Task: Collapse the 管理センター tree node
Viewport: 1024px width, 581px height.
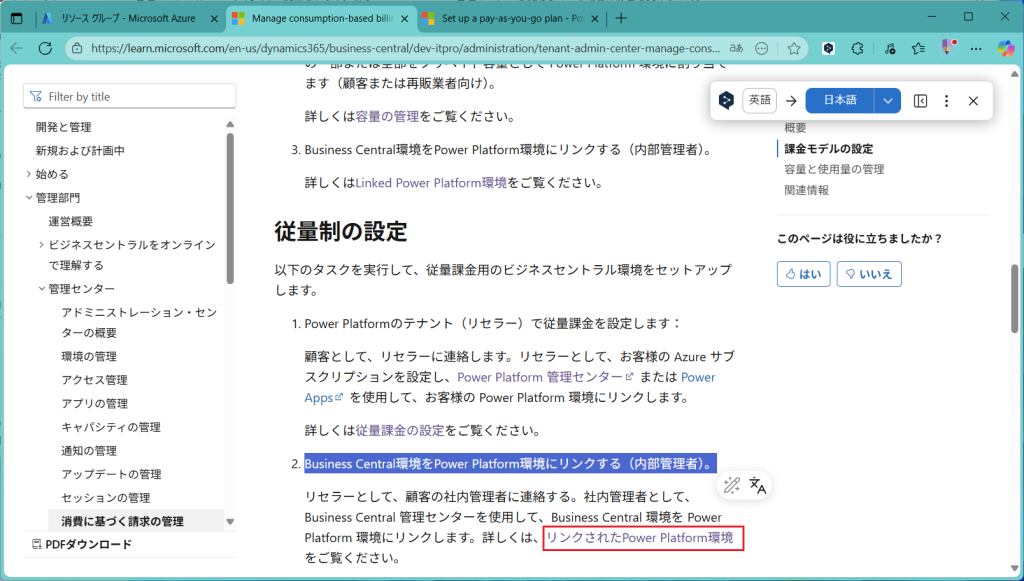Action: 41,289
